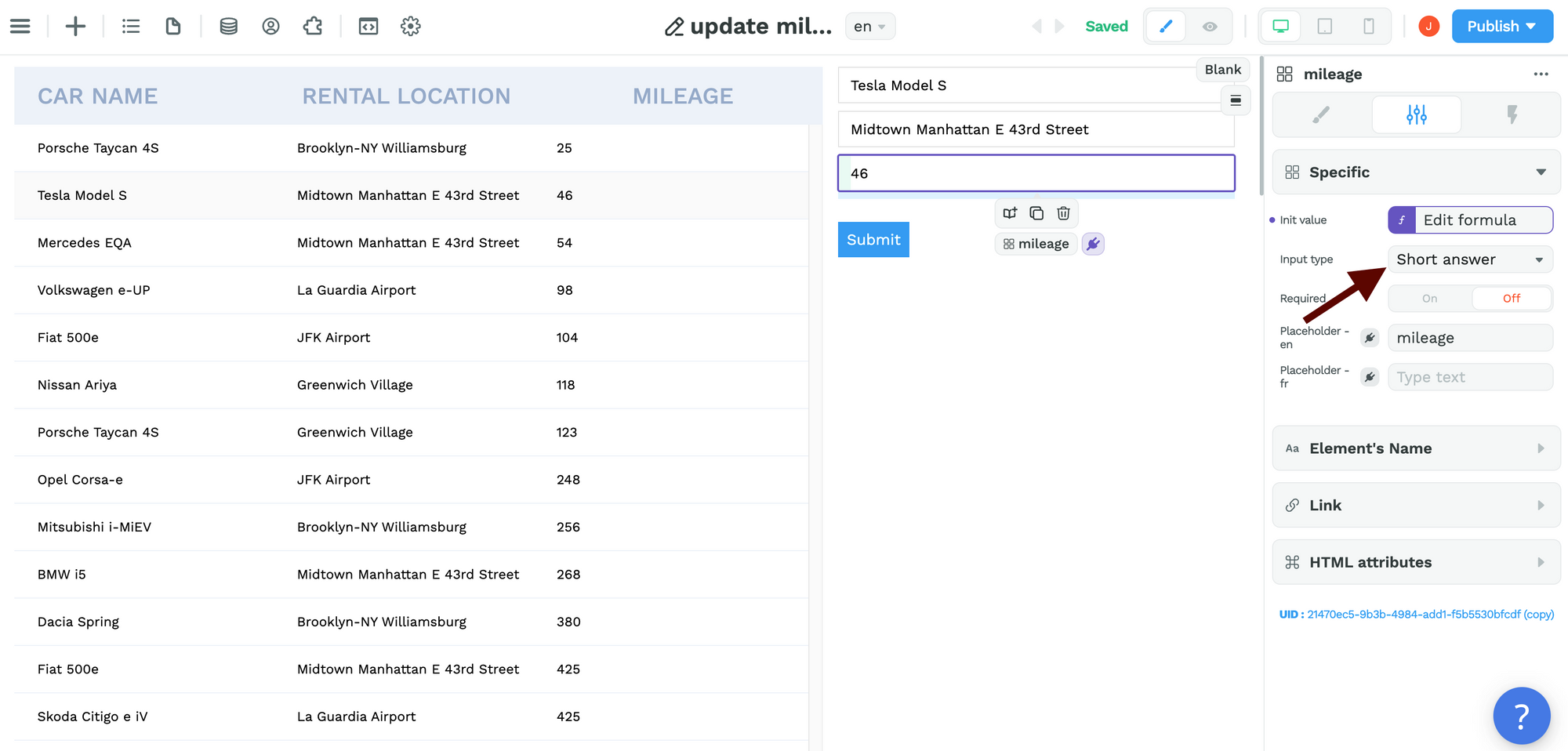
Task: Open the help question mark button
Action: [x=1521, y=715]
